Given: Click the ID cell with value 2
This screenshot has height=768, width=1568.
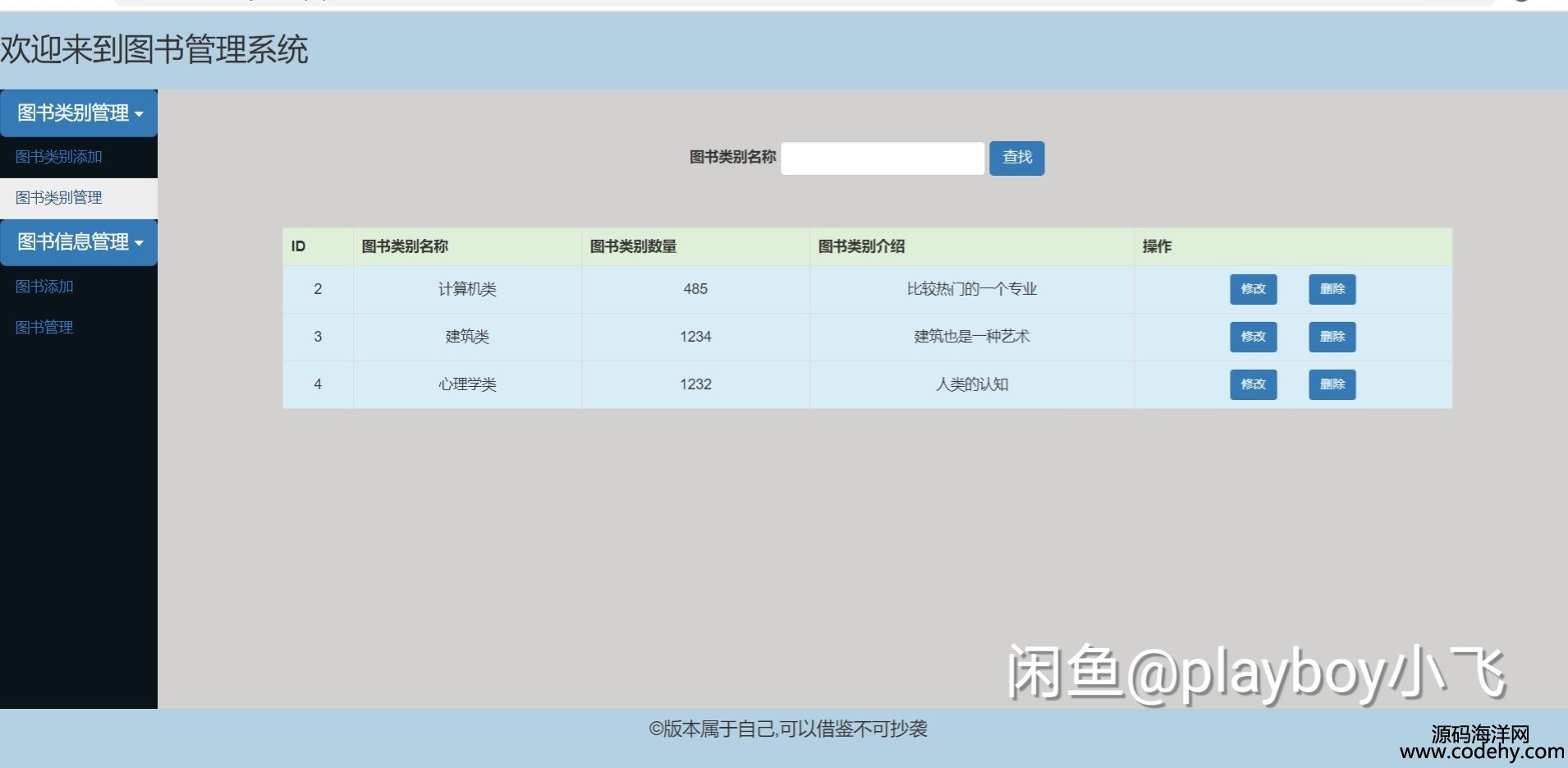Looking at the screenshot, I should coord(318,289).
